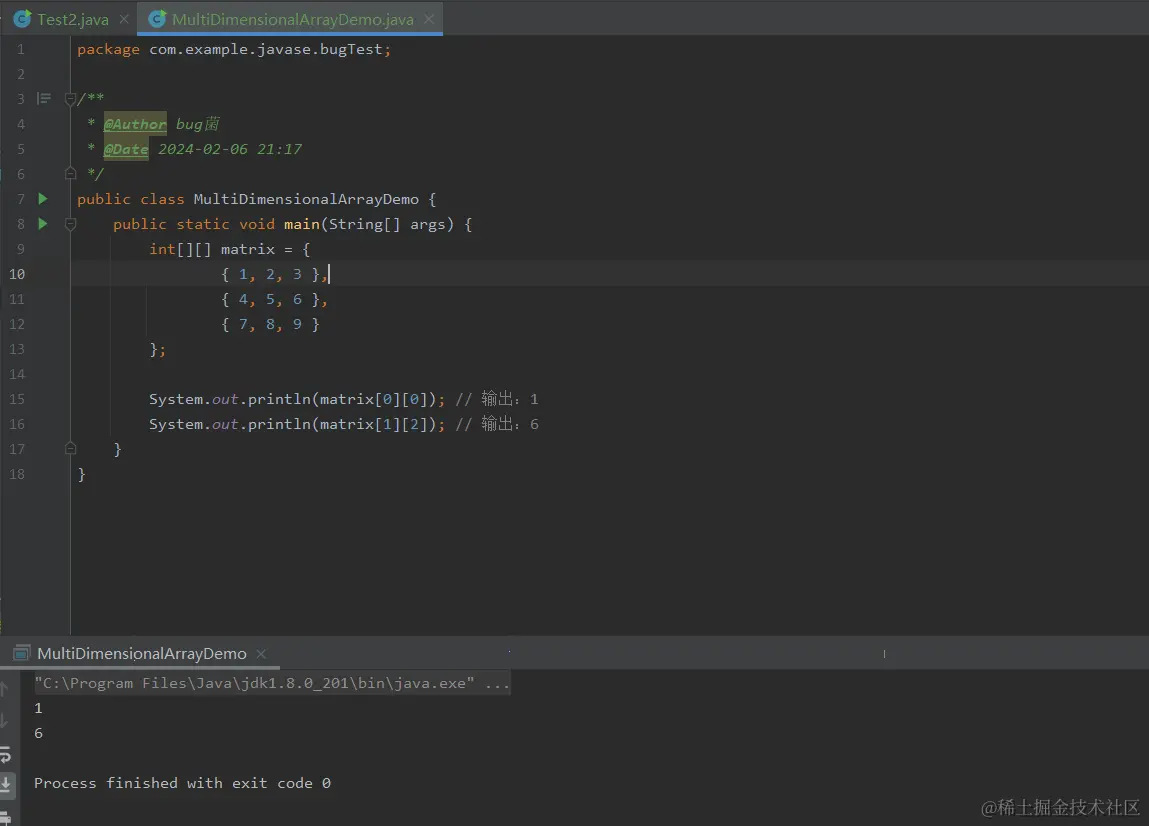Click the fold end marker beside */
The width and height of the screenshot is (1149, 826).
(x=70, y=174)
